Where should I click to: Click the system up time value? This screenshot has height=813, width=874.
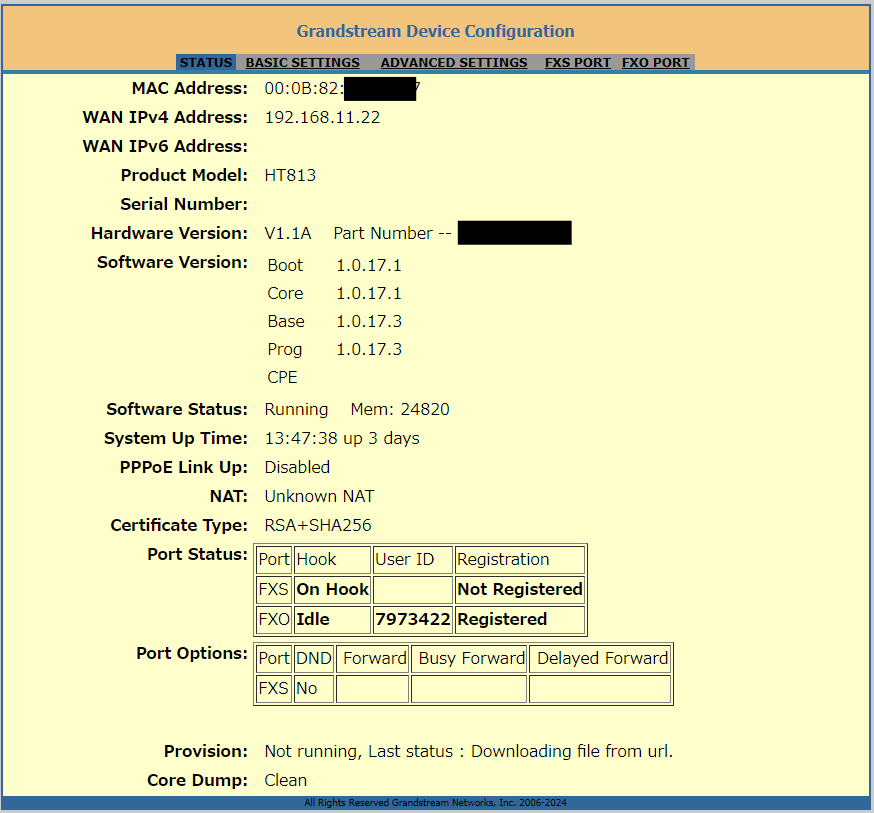pyautogui.click(x=342, y=439)
